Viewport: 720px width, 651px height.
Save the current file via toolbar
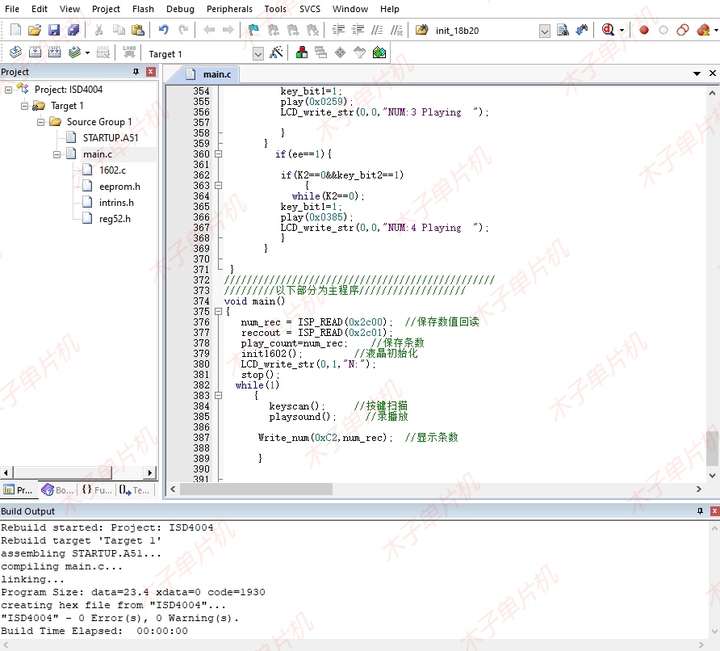54,30
